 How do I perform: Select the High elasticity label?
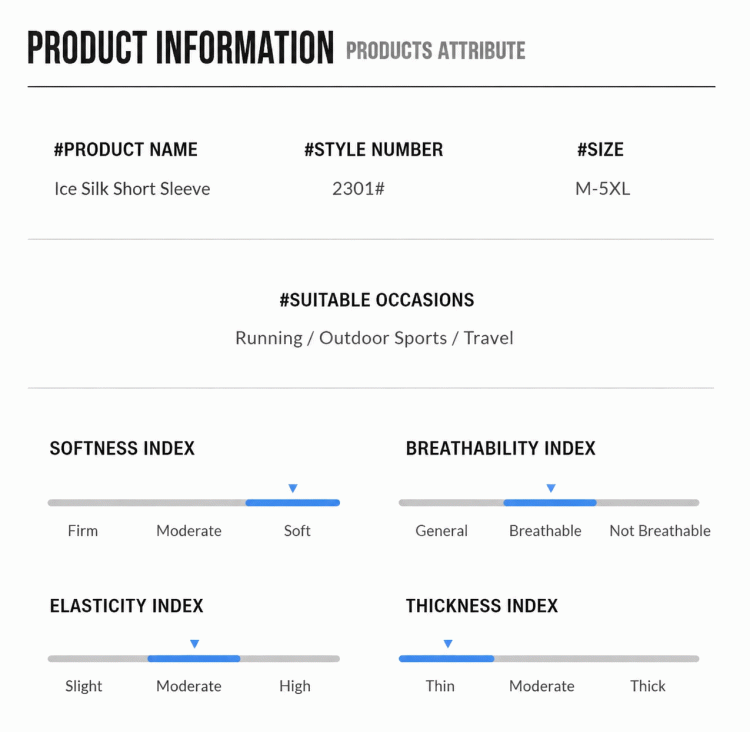pos(295,687)
